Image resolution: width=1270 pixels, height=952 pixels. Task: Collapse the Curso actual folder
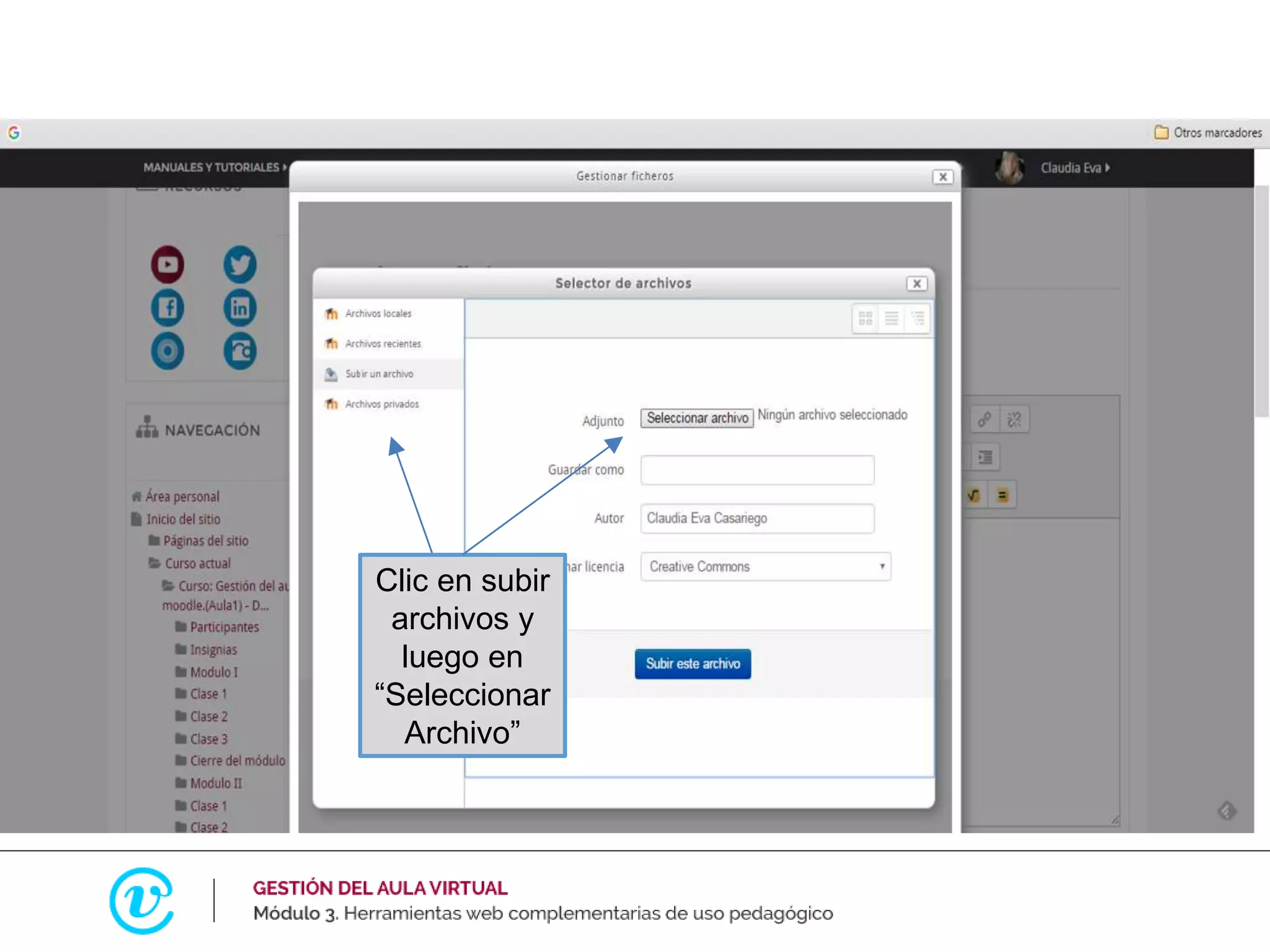197,563
